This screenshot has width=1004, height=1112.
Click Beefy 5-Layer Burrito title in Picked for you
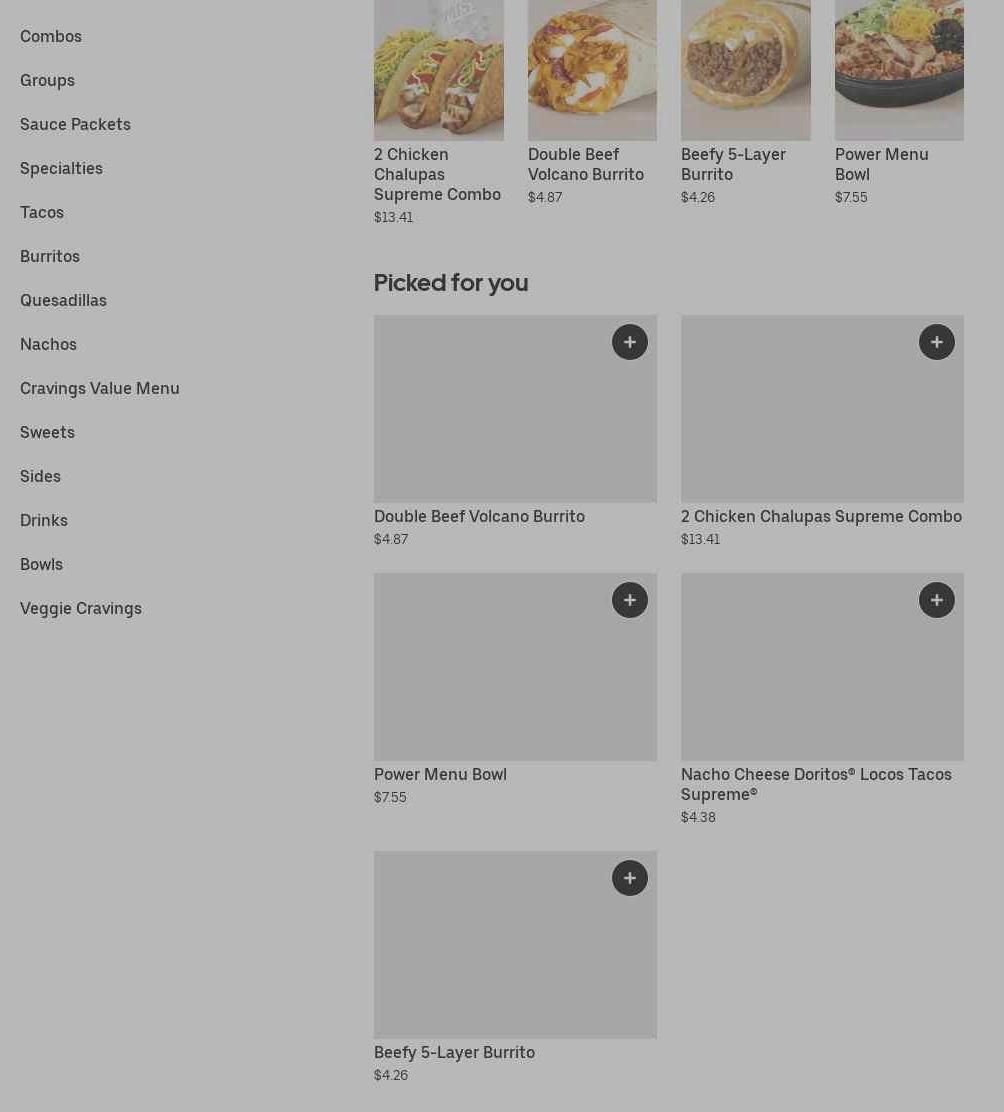(454, 1052)
